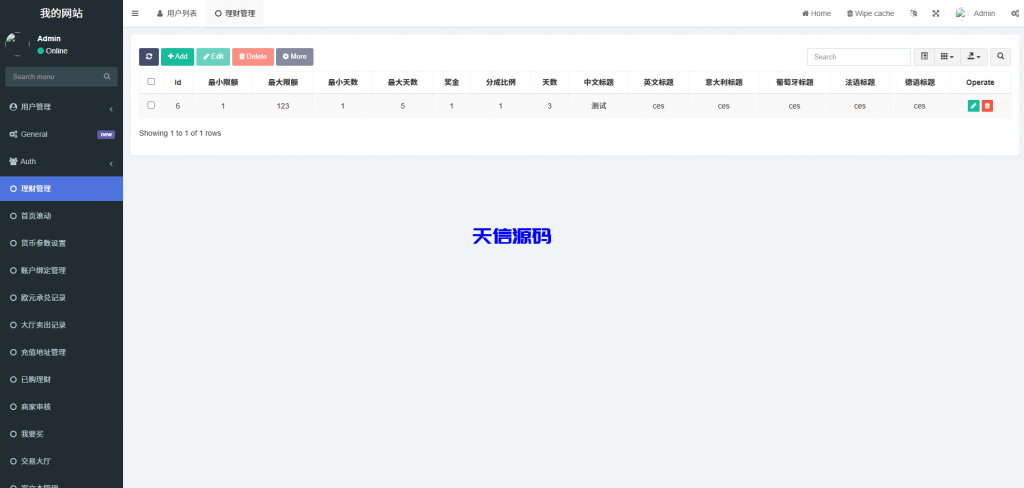Image resolution: width=1024 pixels, height=488 pixels.
Task: Open 我要买 sidebar item
Action: click(x=61, y=434)
